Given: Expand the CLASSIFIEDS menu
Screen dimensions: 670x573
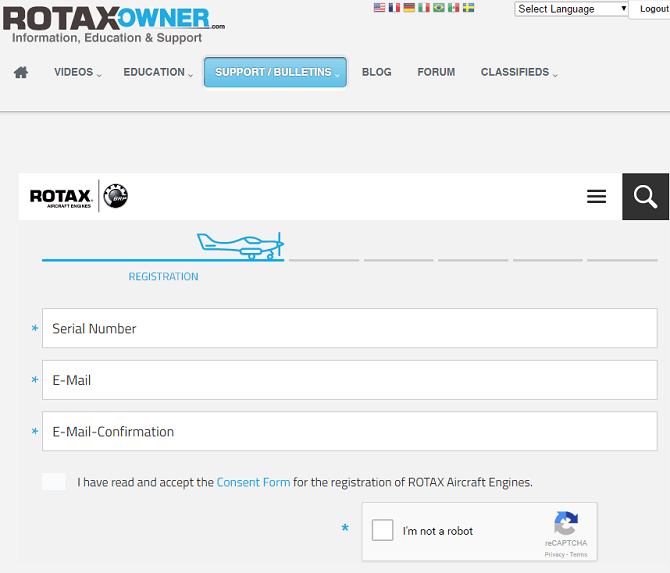Looking at the screenshot, I should [x=519, y=72].
